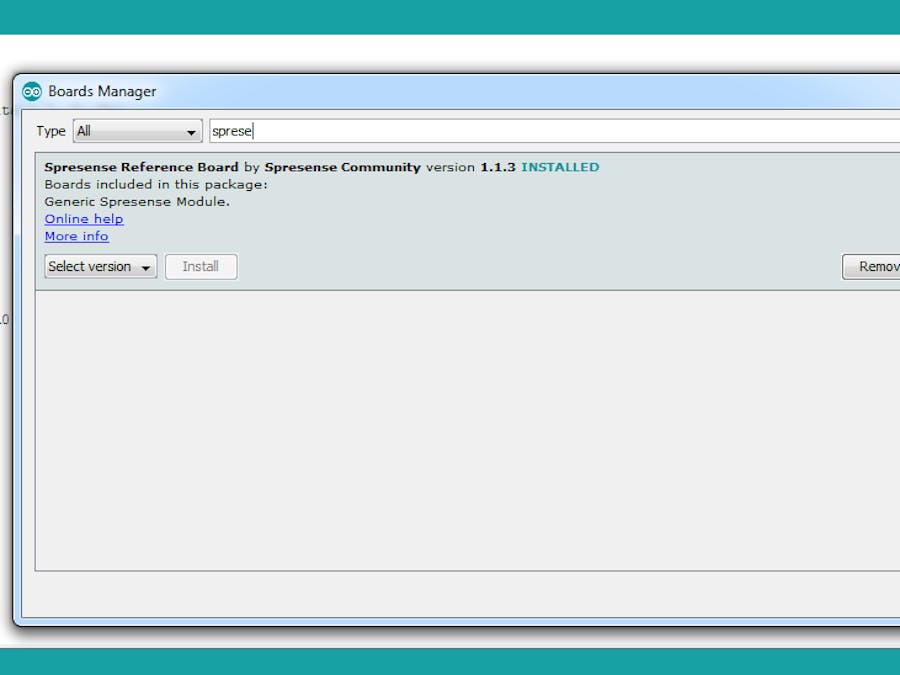Click the Install button
The image size is (900, 675).
click(x=201, y=266)
